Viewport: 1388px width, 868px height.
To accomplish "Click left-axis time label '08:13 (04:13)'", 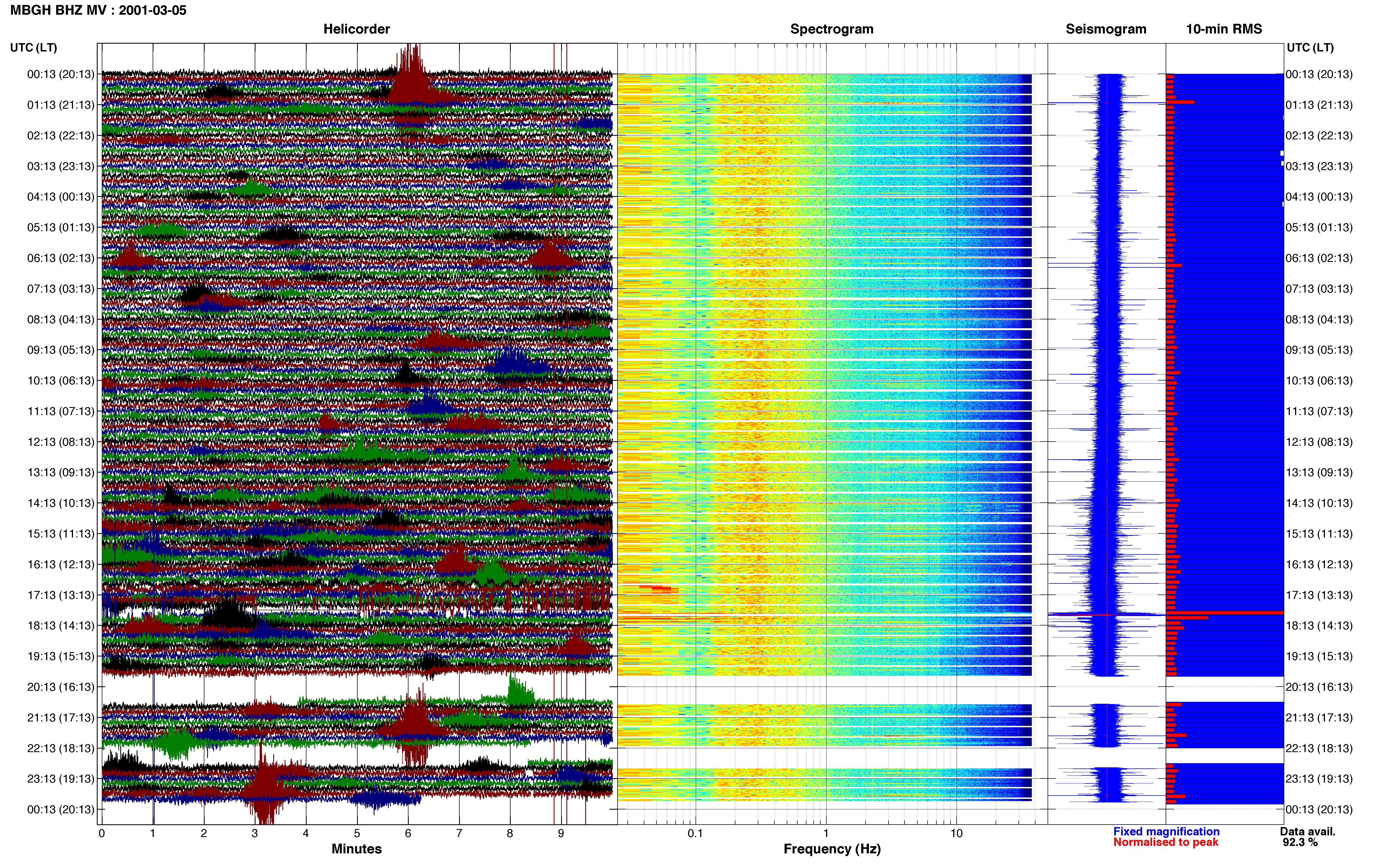I will pos(61,319).
